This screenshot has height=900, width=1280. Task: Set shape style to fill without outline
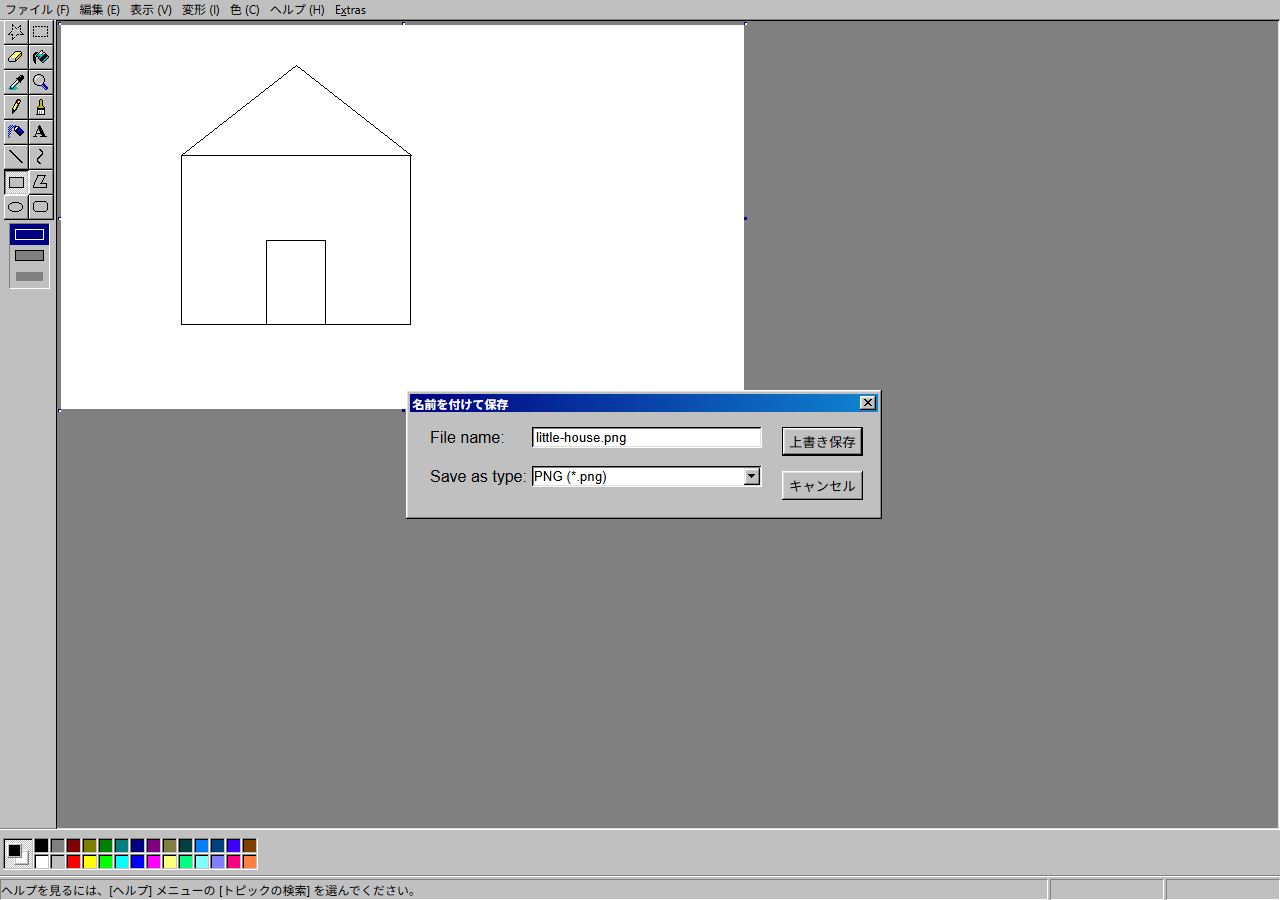pos(30,277)
